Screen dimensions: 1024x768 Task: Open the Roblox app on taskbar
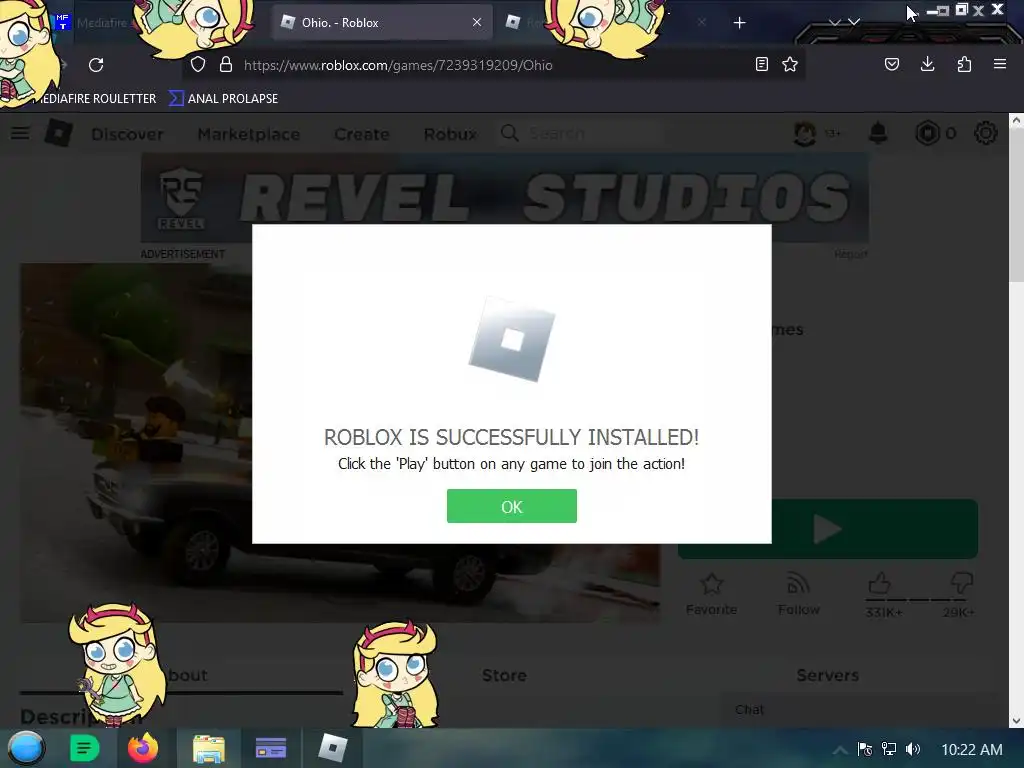pyautogui.click(x=332, y=748)
